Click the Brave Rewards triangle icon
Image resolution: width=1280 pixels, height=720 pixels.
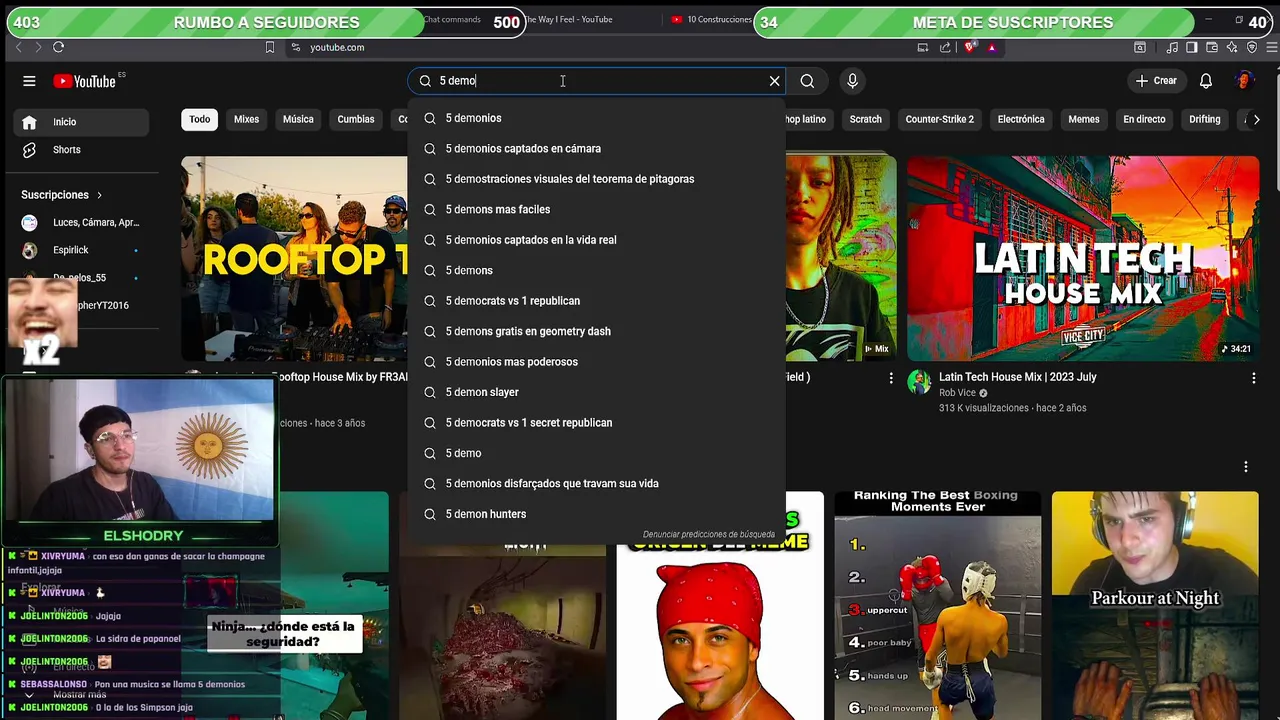coord(991,47)
